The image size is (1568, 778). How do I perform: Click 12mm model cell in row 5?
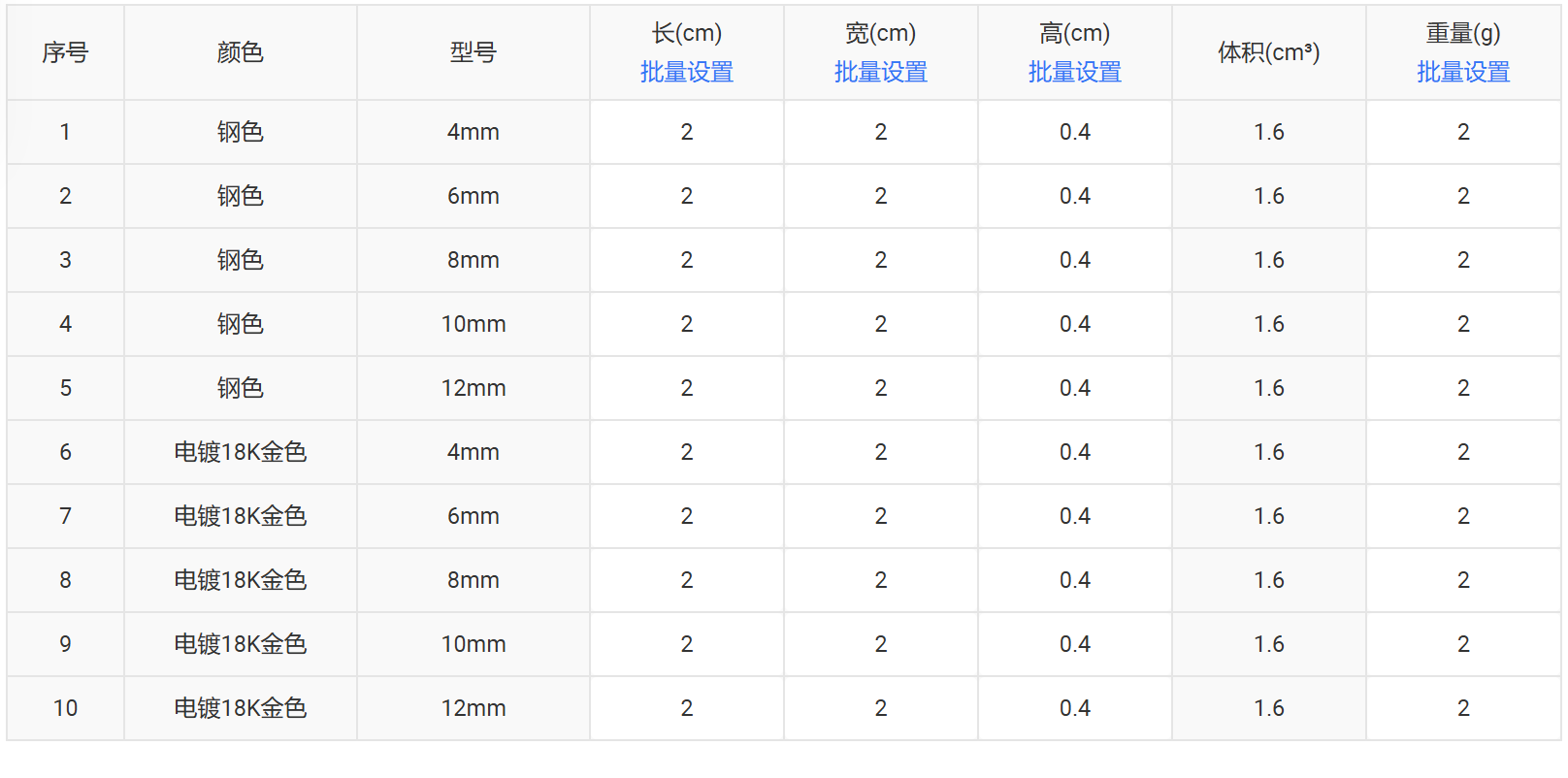coord(473,388)
